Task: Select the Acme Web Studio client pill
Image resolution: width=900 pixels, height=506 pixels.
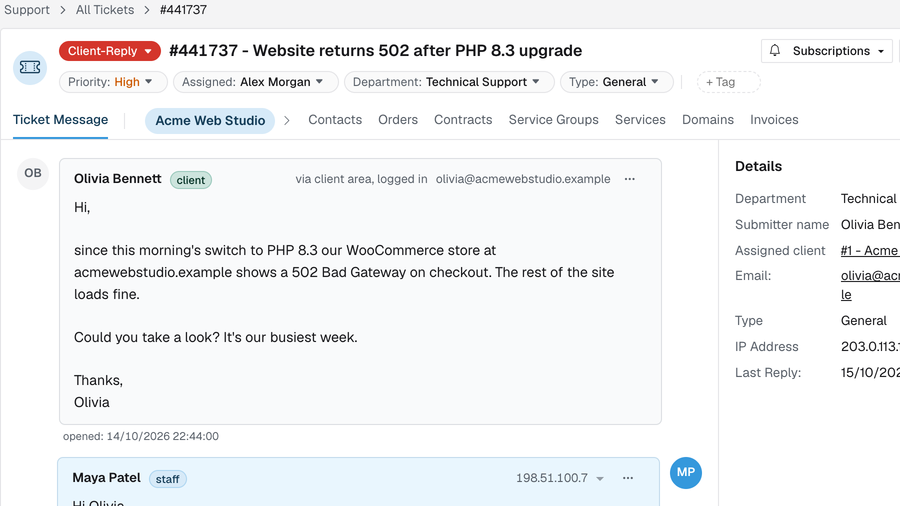Action: [210, 120]
